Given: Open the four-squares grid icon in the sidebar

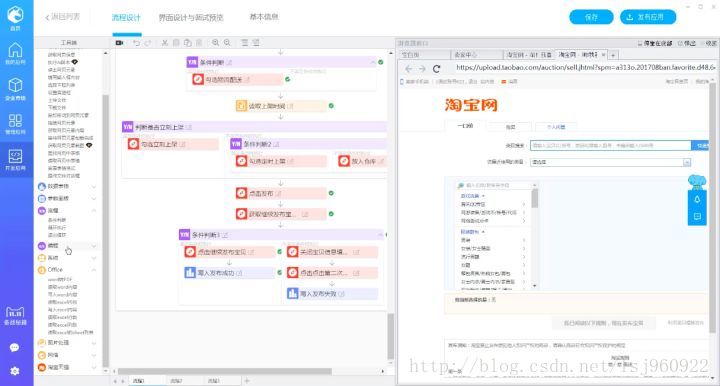Looking at the screenshot, I should pos(15,121).
